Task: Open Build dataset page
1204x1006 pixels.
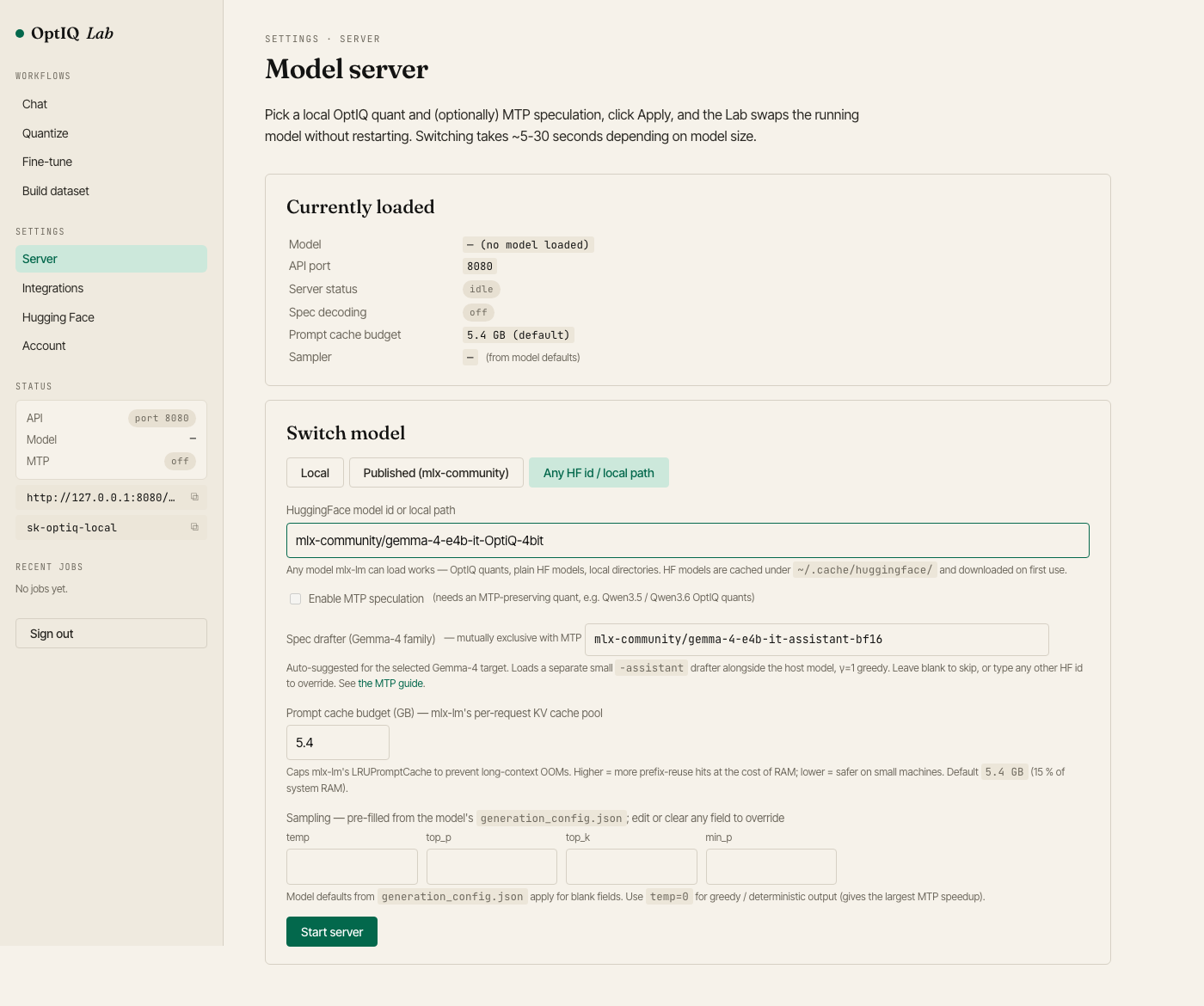Action: coord(111,191)
